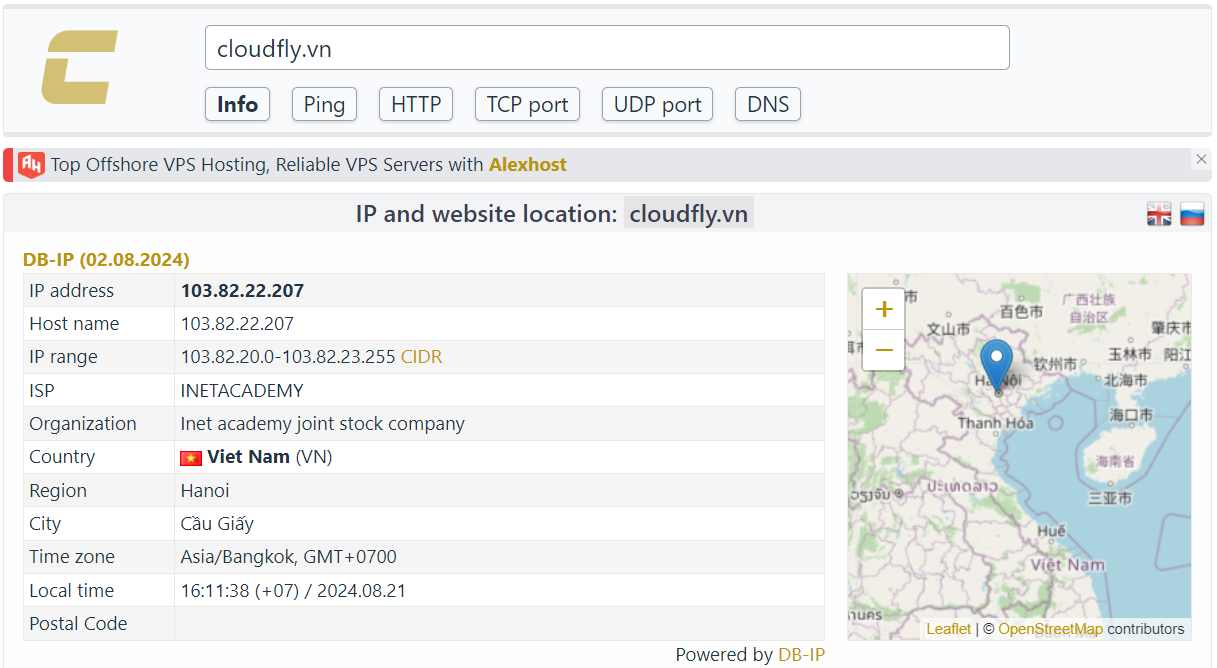Select the Ping tab
Screen dimensions: 1217x668
coord(324,104)
